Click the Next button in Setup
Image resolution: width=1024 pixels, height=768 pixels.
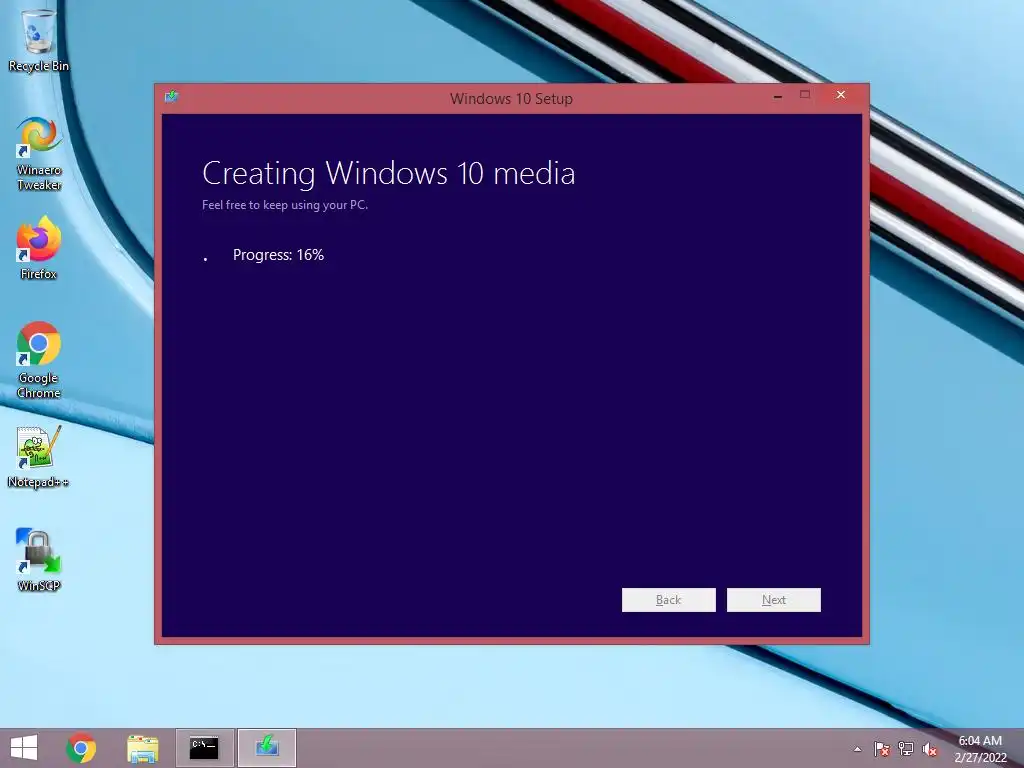click(x=774, y=600)
